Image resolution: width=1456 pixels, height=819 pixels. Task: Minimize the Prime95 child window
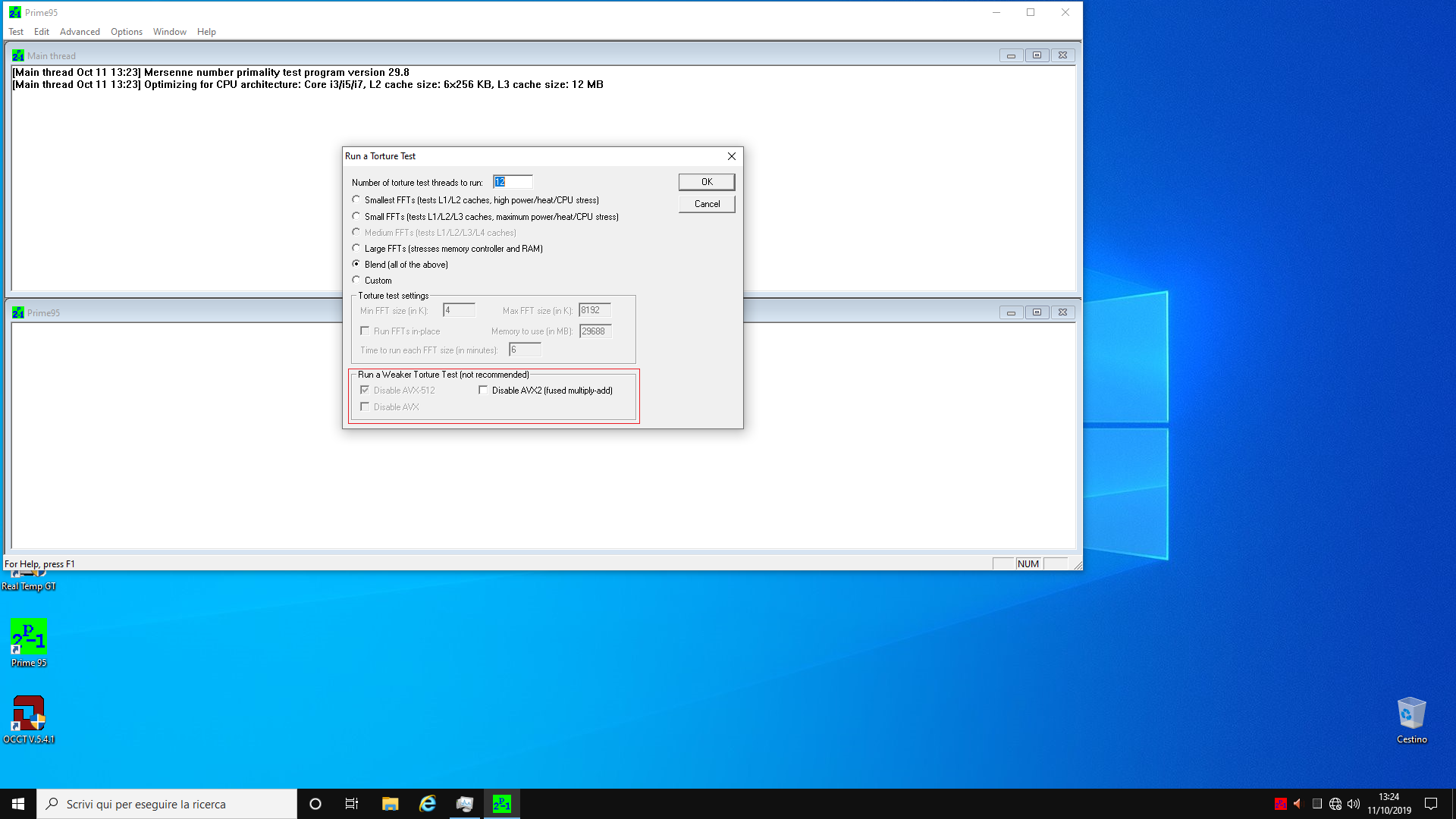pyautogui.click(x=1011, y=312)
